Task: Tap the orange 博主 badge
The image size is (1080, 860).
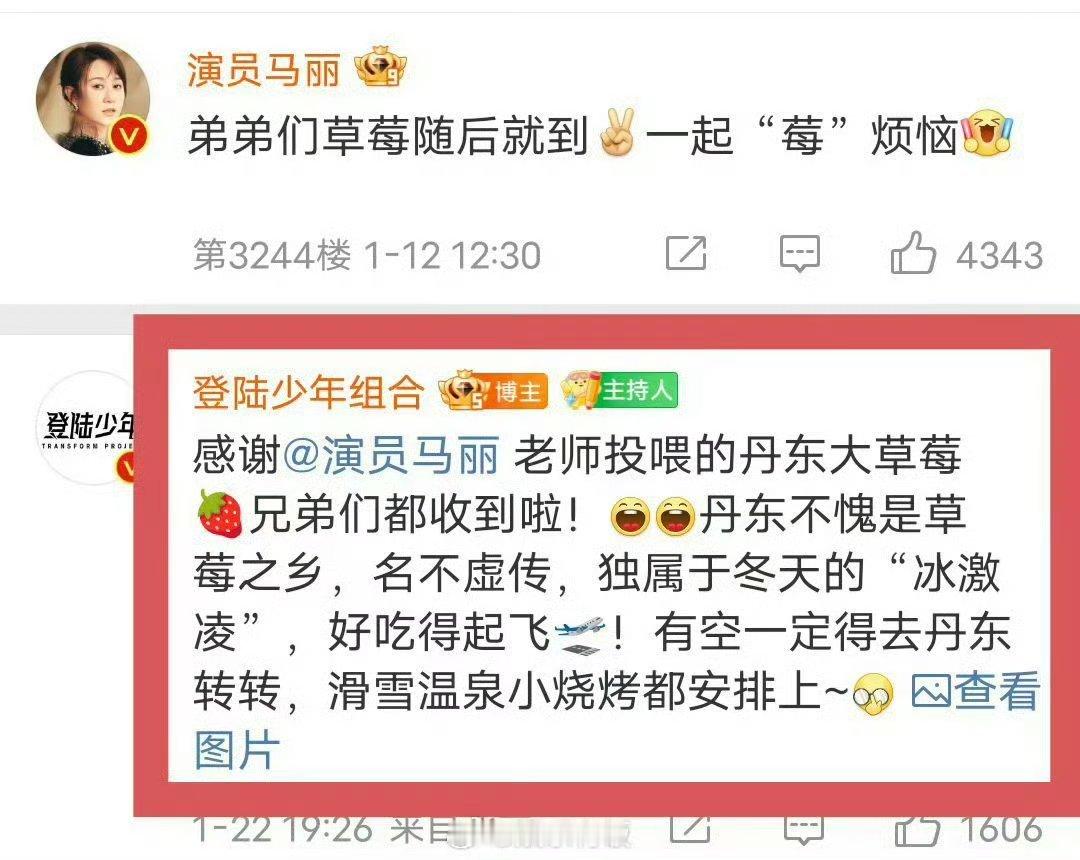Action: tap(494, 390)
